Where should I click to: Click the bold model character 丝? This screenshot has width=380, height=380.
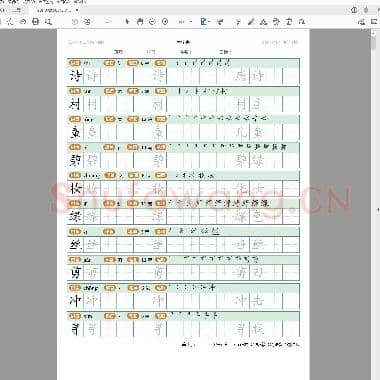(75, 245)
